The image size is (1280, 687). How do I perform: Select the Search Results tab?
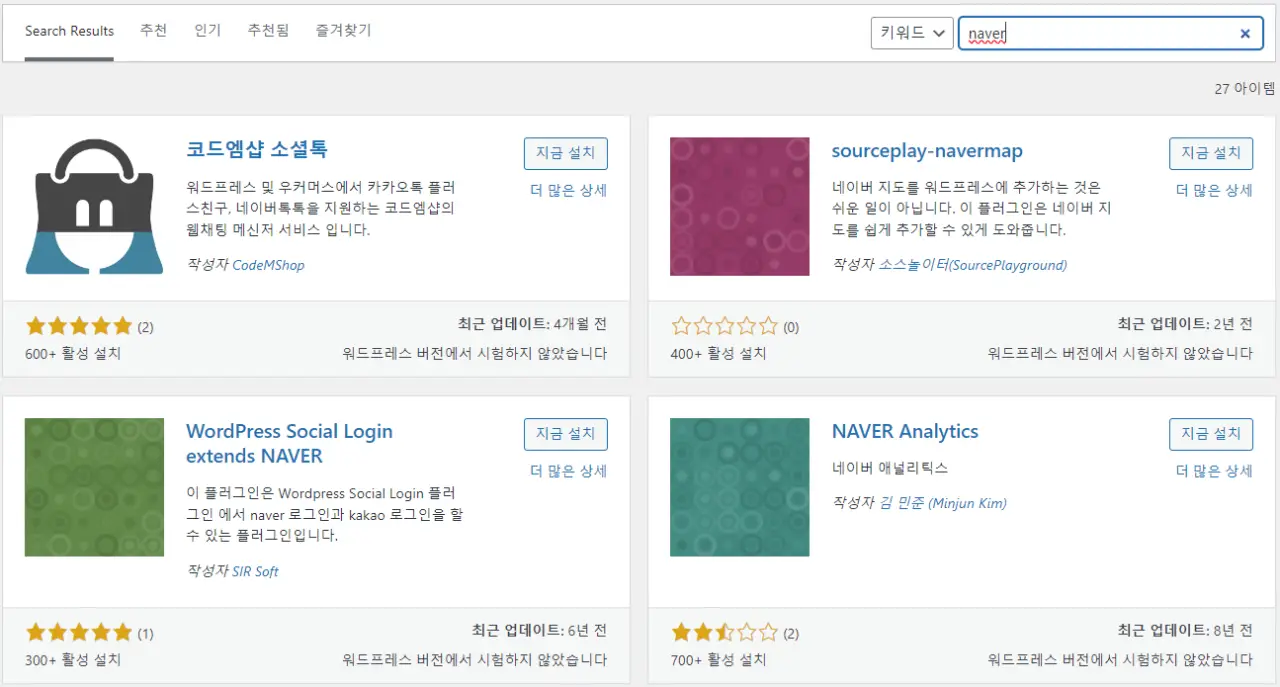click(69, 30)
